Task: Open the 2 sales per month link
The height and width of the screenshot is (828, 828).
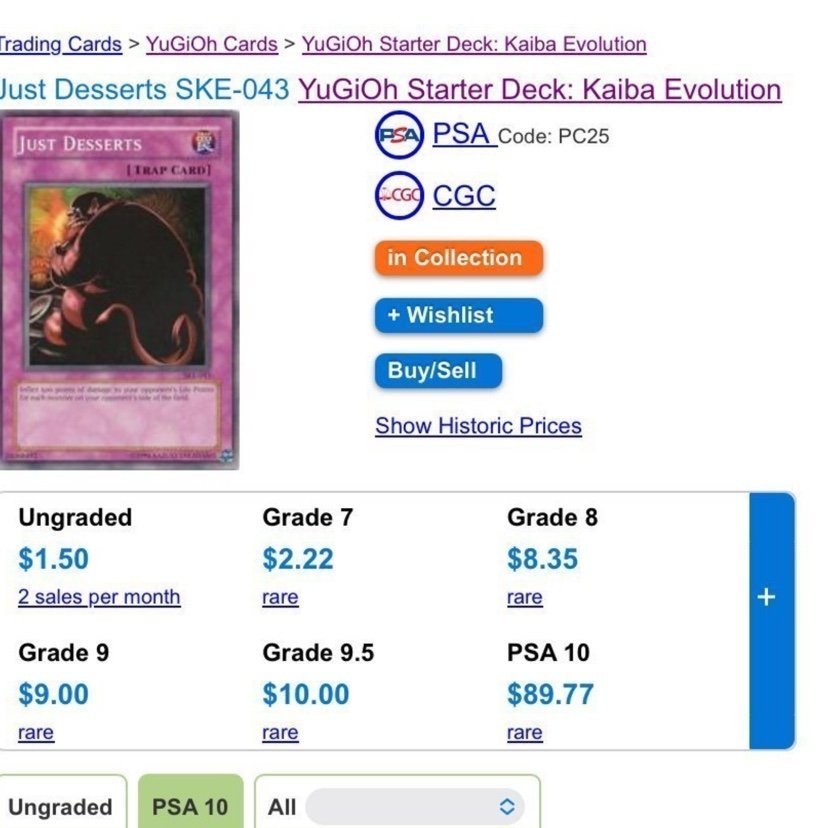Action: pos(99,597)
